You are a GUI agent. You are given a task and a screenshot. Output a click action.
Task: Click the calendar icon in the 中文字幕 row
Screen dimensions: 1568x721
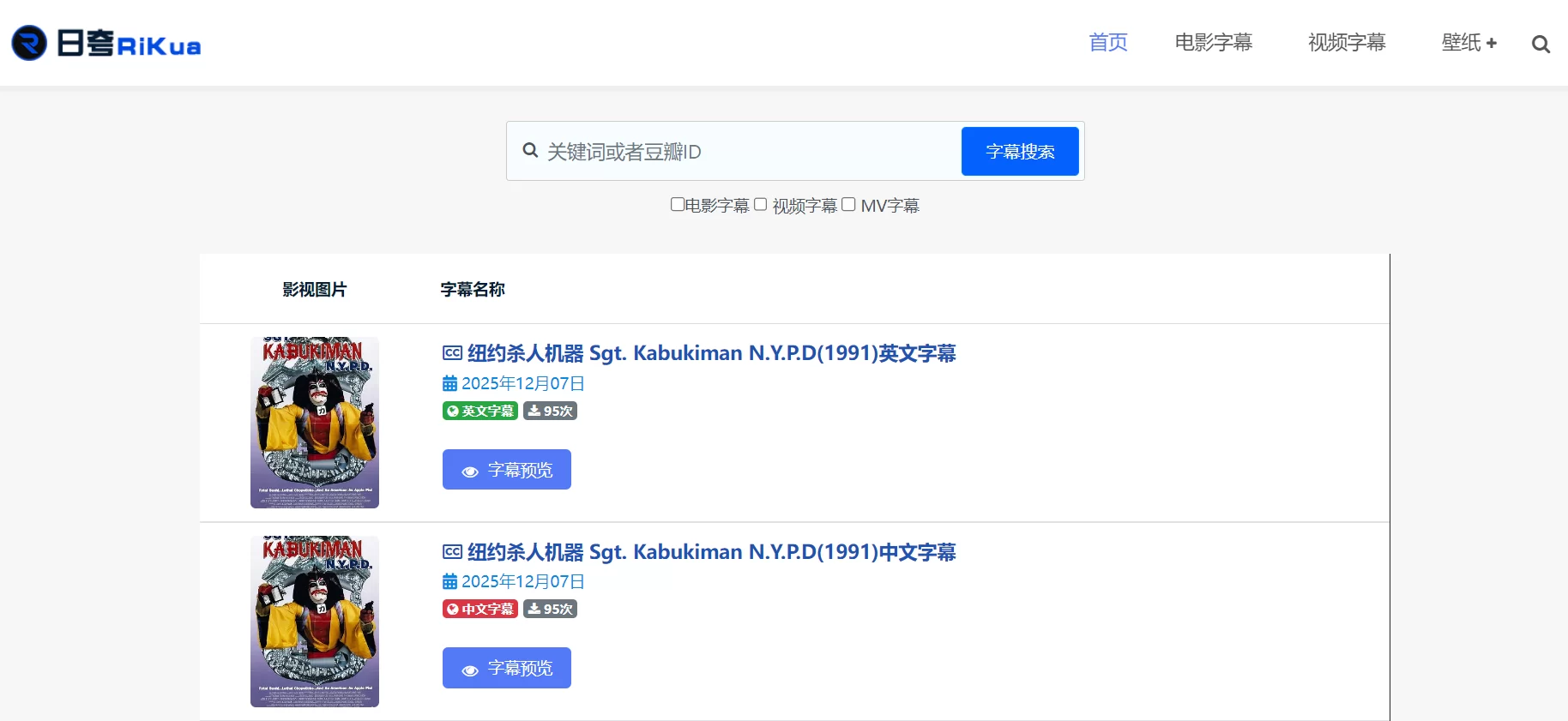tap(449, 581)
